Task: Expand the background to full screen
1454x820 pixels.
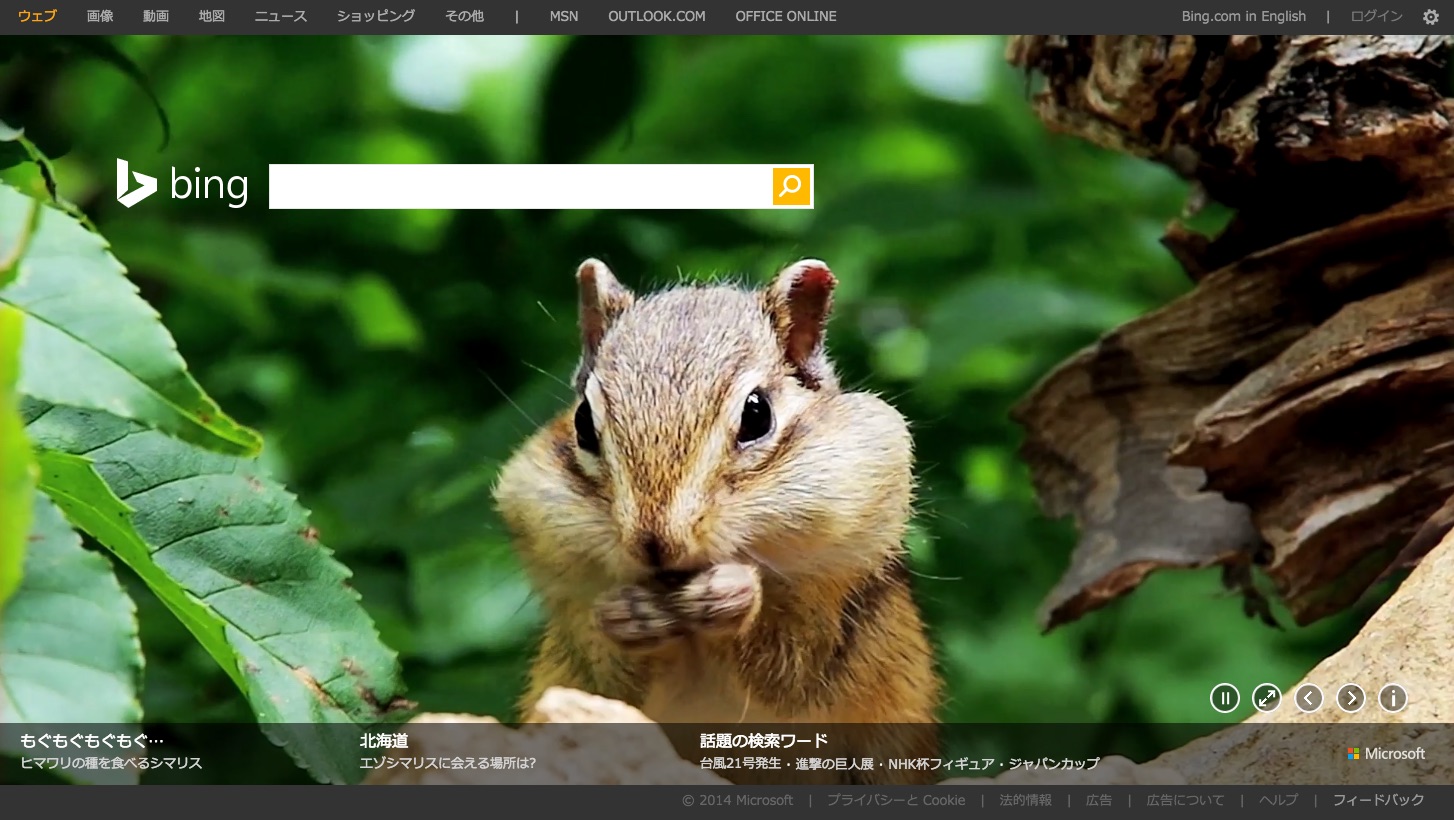Action: pos(1267,698)
